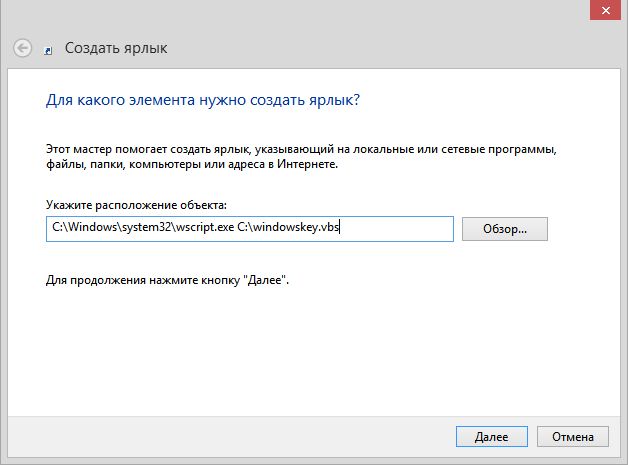
Task: Open file browser with 'Обзор...' button
Action: pyautogui.click(x=505, y=229)
